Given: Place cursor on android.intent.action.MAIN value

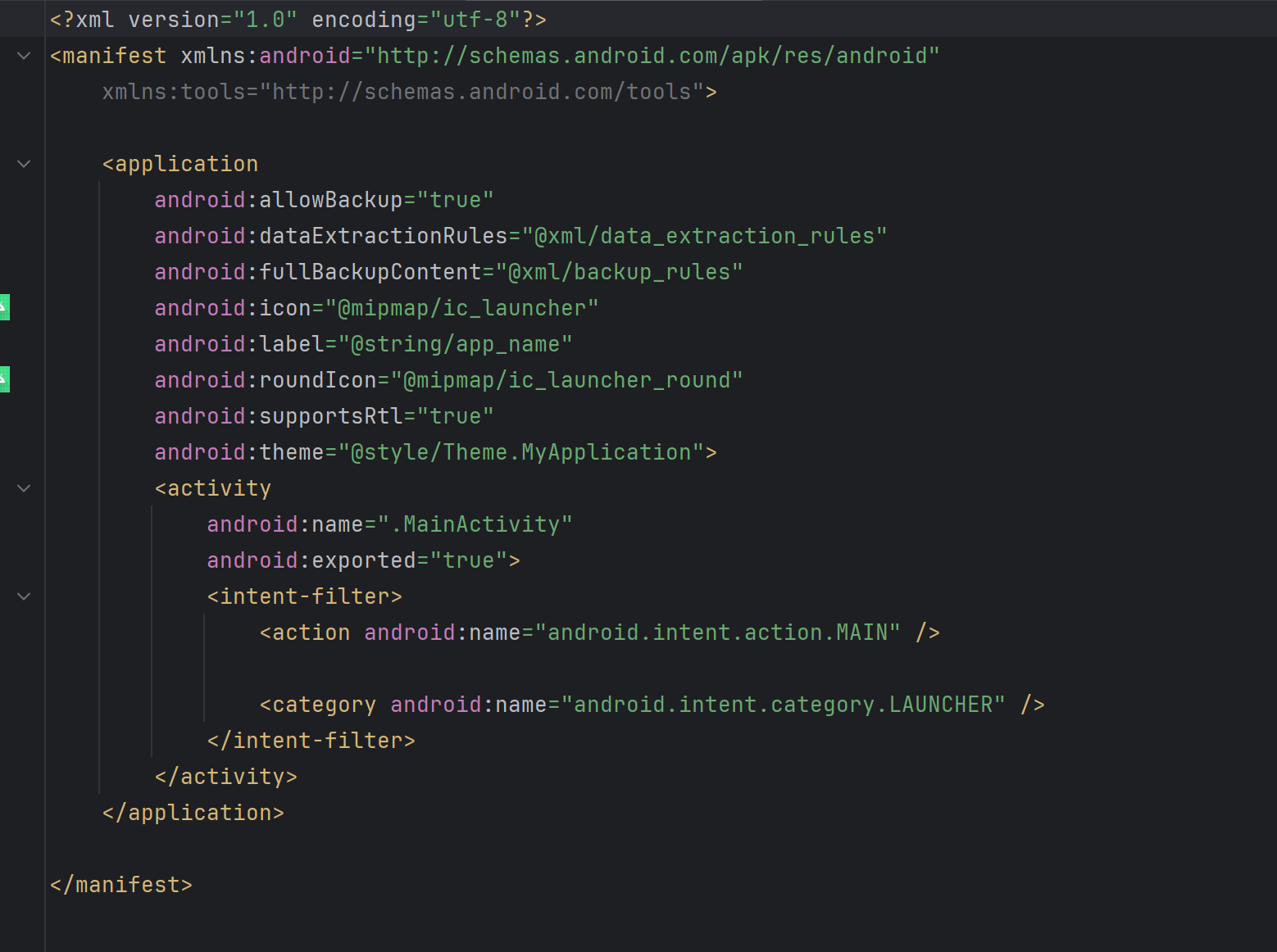Looking at the screenshot, I should tap(717, 632).
